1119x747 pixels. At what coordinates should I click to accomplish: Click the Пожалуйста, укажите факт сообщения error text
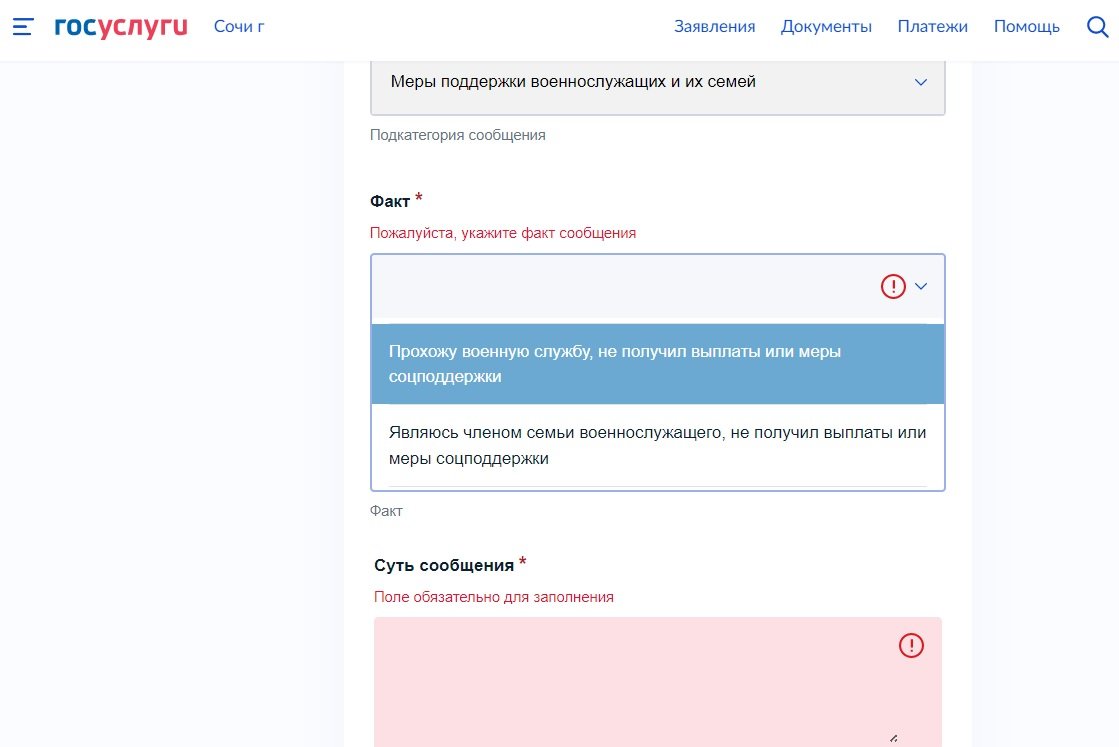tap(503, 233)
